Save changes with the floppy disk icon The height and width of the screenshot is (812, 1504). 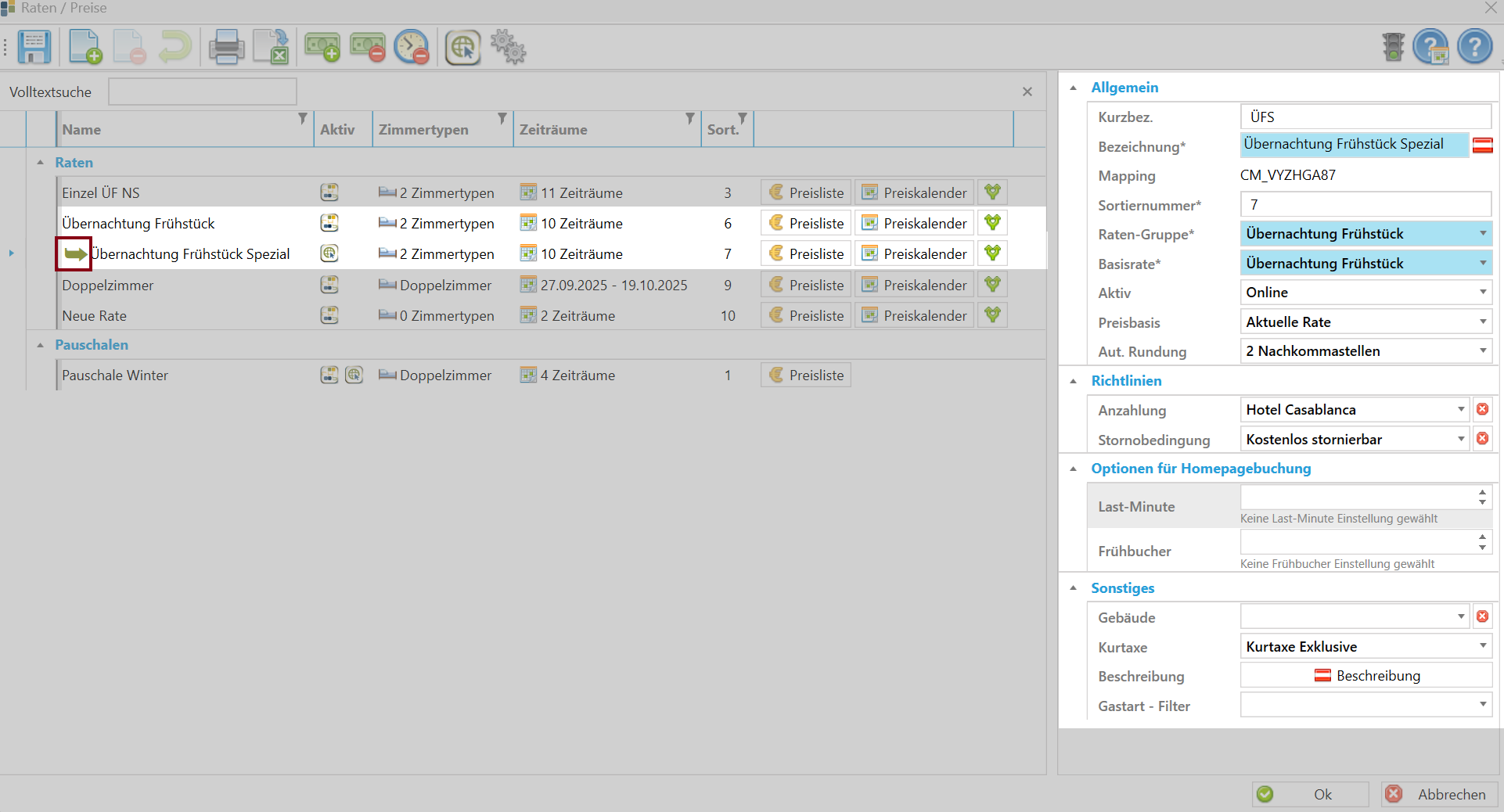point(34,47)
